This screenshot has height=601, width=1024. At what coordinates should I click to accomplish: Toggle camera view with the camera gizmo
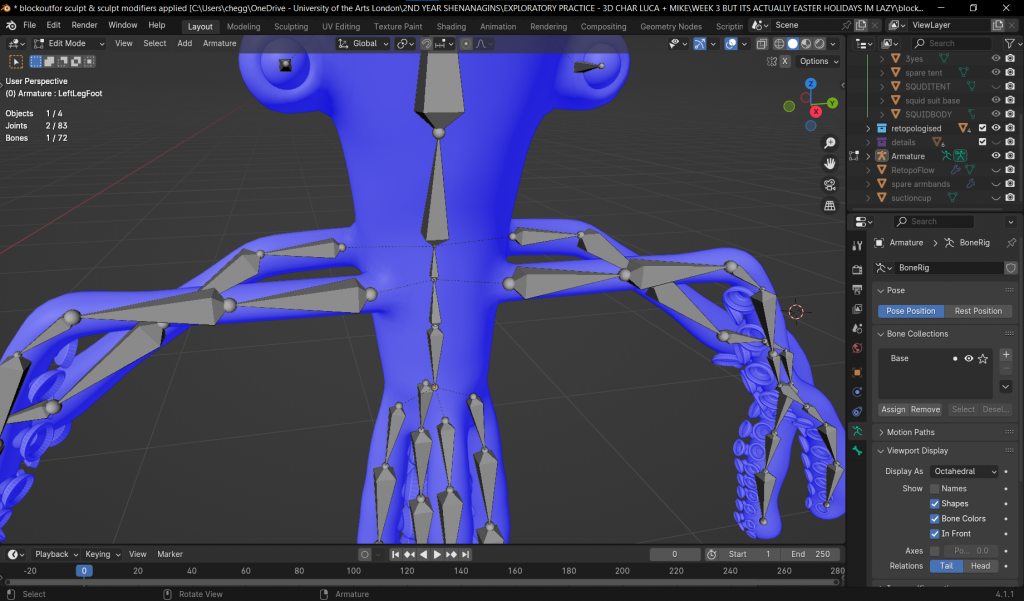[x=830, y=185]
